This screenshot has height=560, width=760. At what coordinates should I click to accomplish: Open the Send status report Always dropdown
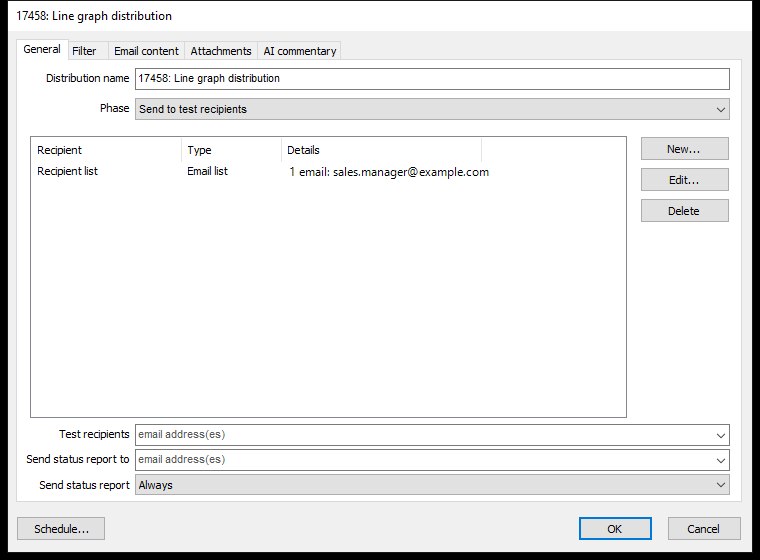(432, 485)
